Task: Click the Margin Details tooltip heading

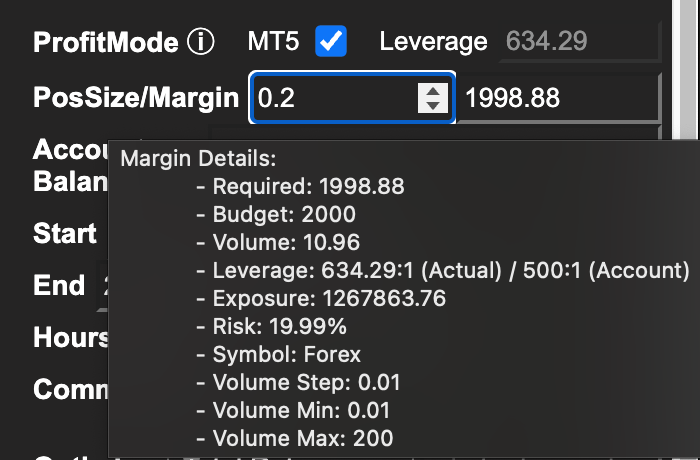Action: click(x=197, y=158)
